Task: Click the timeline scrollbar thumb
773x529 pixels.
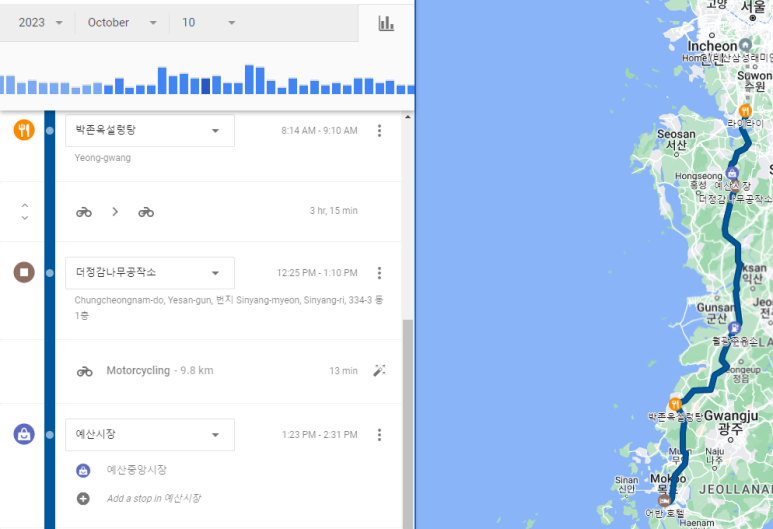Action: 408,424
